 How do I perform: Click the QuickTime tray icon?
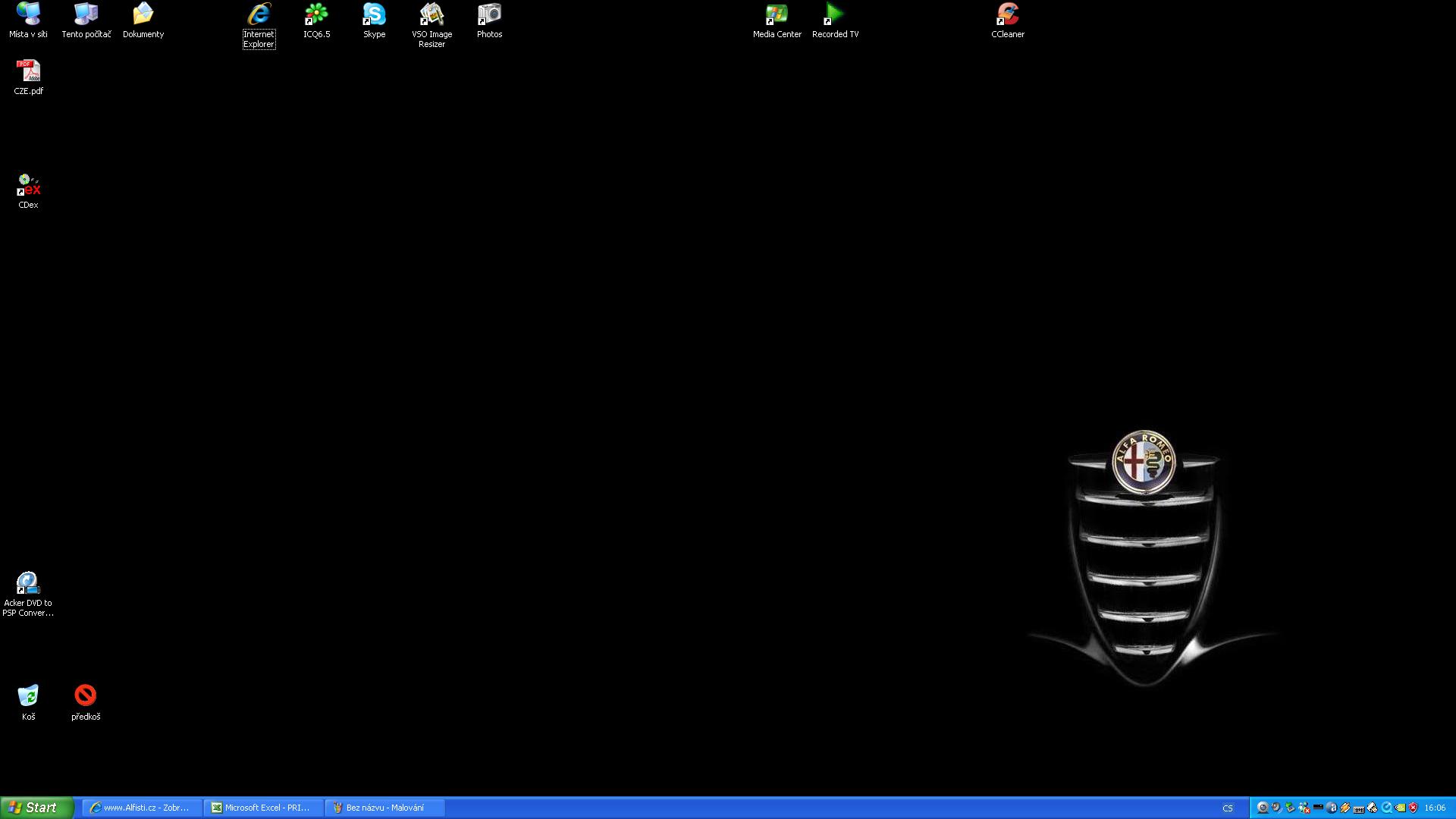pos(1387,808)
